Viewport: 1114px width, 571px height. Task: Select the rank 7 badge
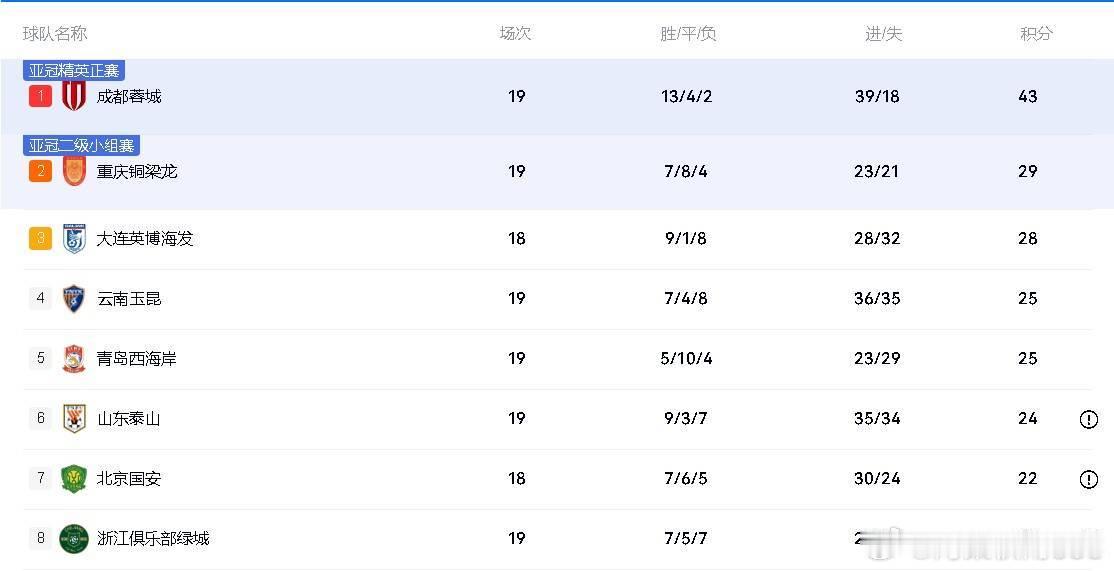coord(40,478)
